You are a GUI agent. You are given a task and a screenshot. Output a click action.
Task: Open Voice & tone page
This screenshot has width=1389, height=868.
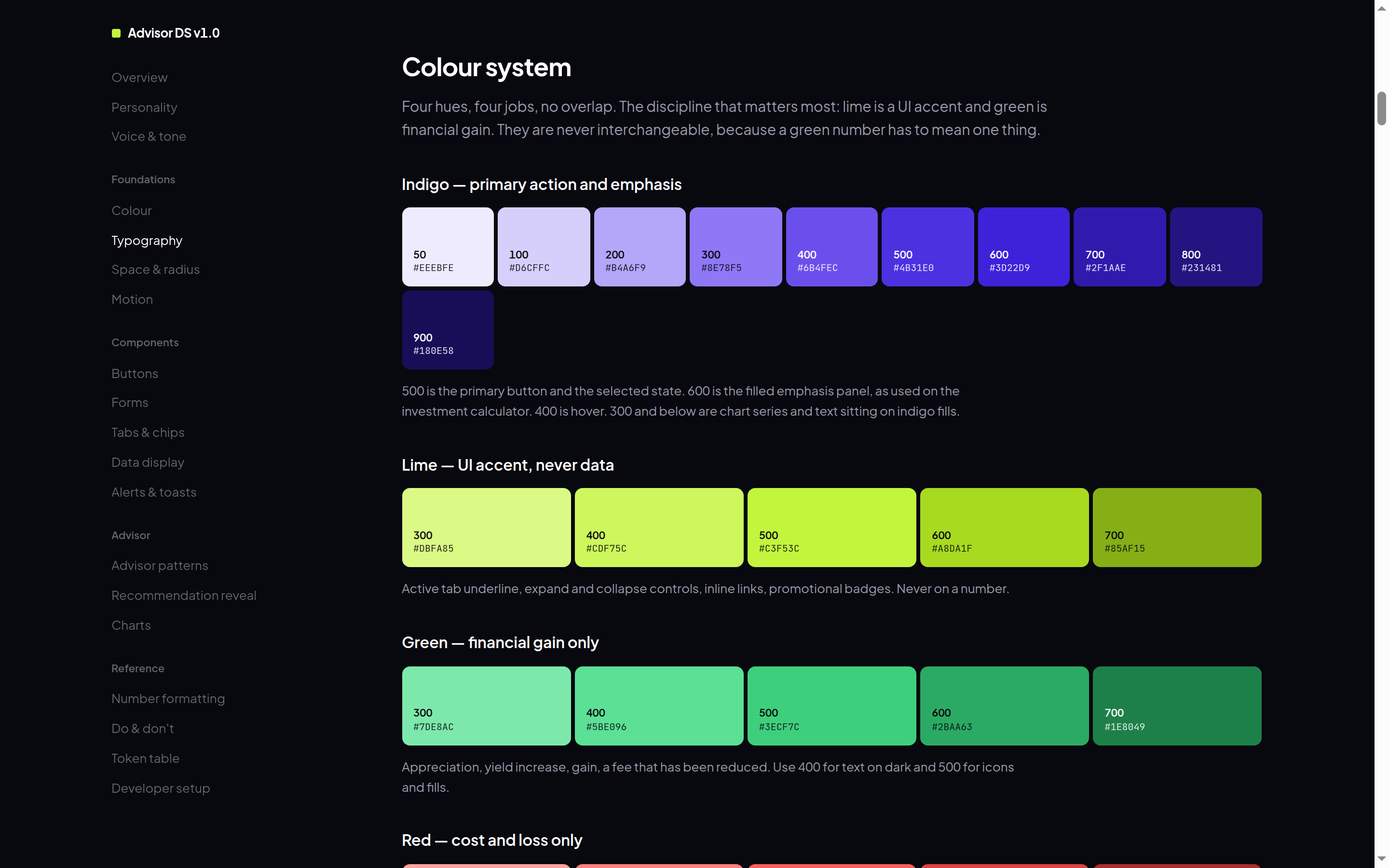click(x=149, y=136)
